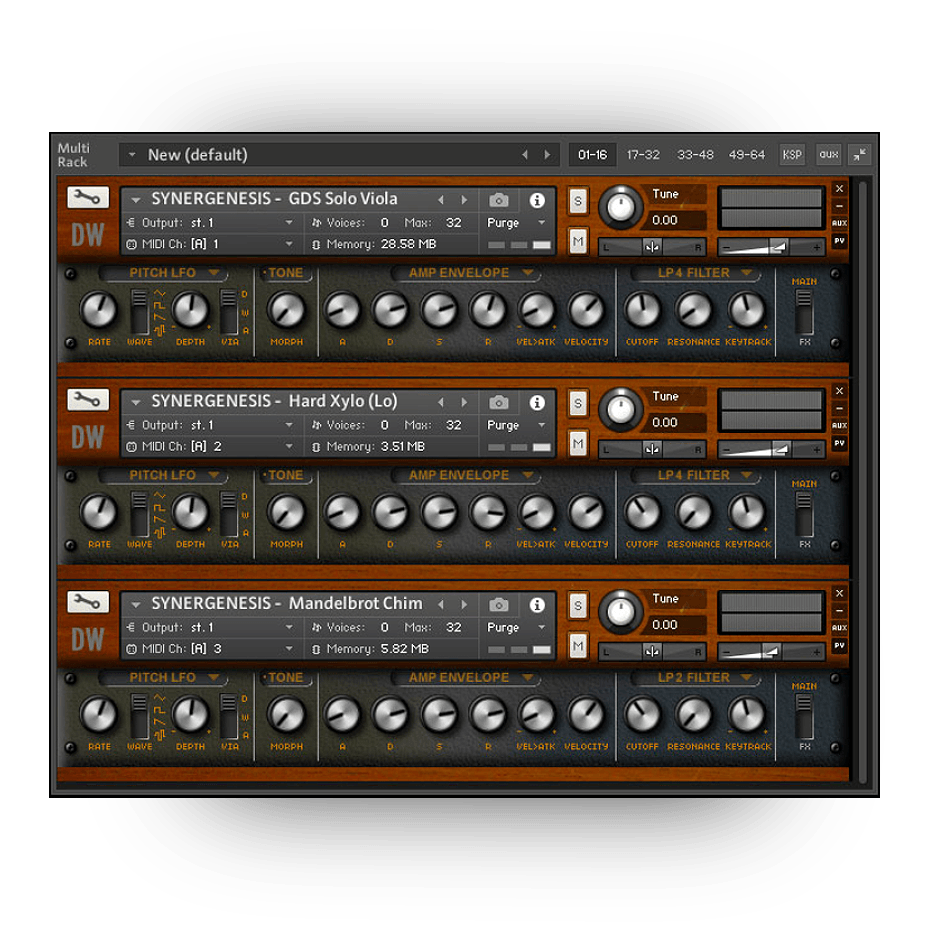Viewport: 930px width, 930px height.
Task: Adjust the volume slider of GDS Solo Viola
Action: 771,247
